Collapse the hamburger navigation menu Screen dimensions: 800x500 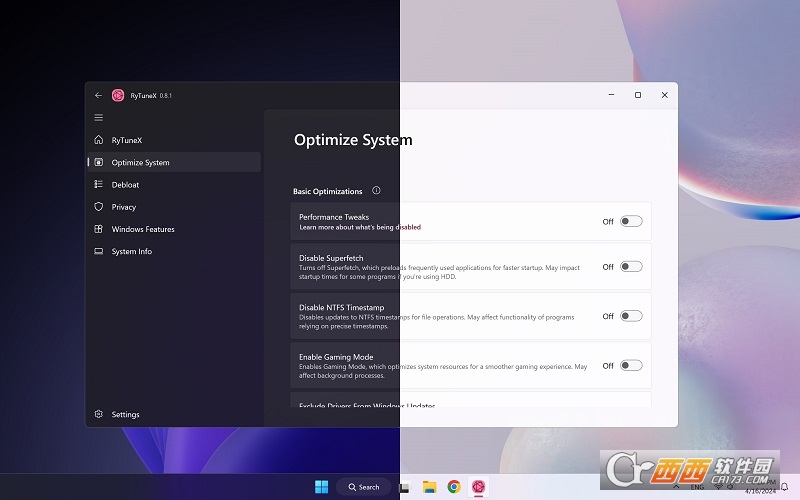coord(98,118)
